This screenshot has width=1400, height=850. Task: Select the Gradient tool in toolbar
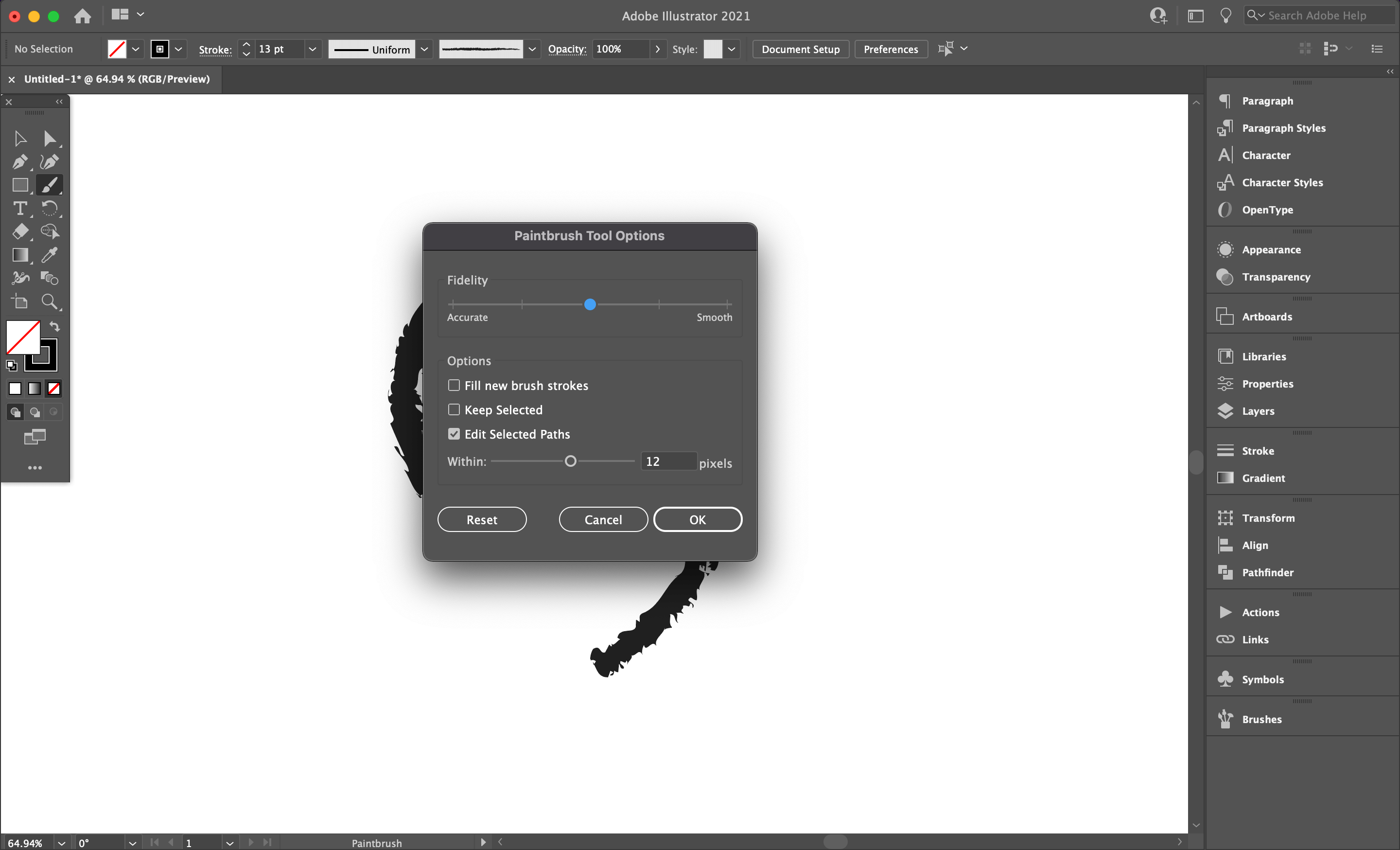pyautogui.click(x=20, y=255)
